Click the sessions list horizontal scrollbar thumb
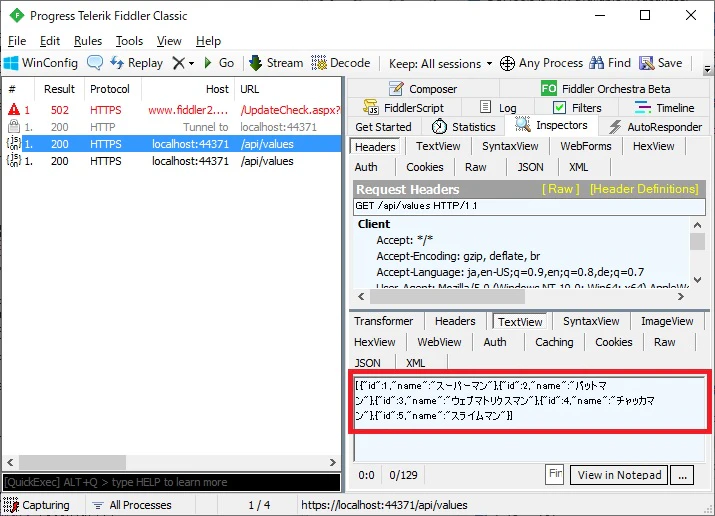 tap(72, 462)
